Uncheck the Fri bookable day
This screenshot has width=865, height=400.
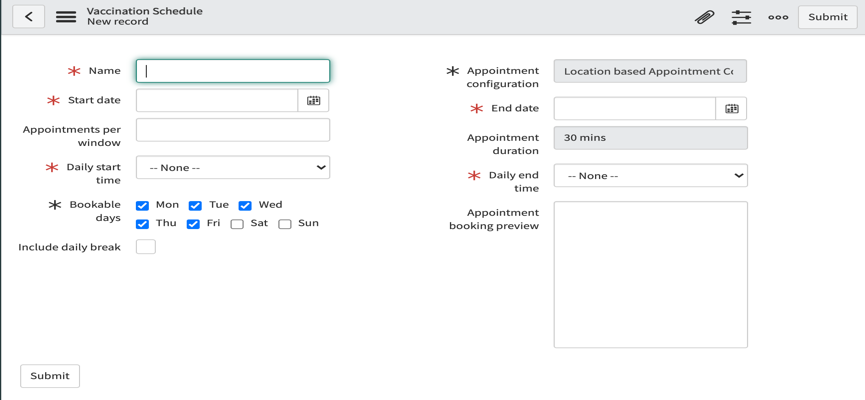point(193,224)
